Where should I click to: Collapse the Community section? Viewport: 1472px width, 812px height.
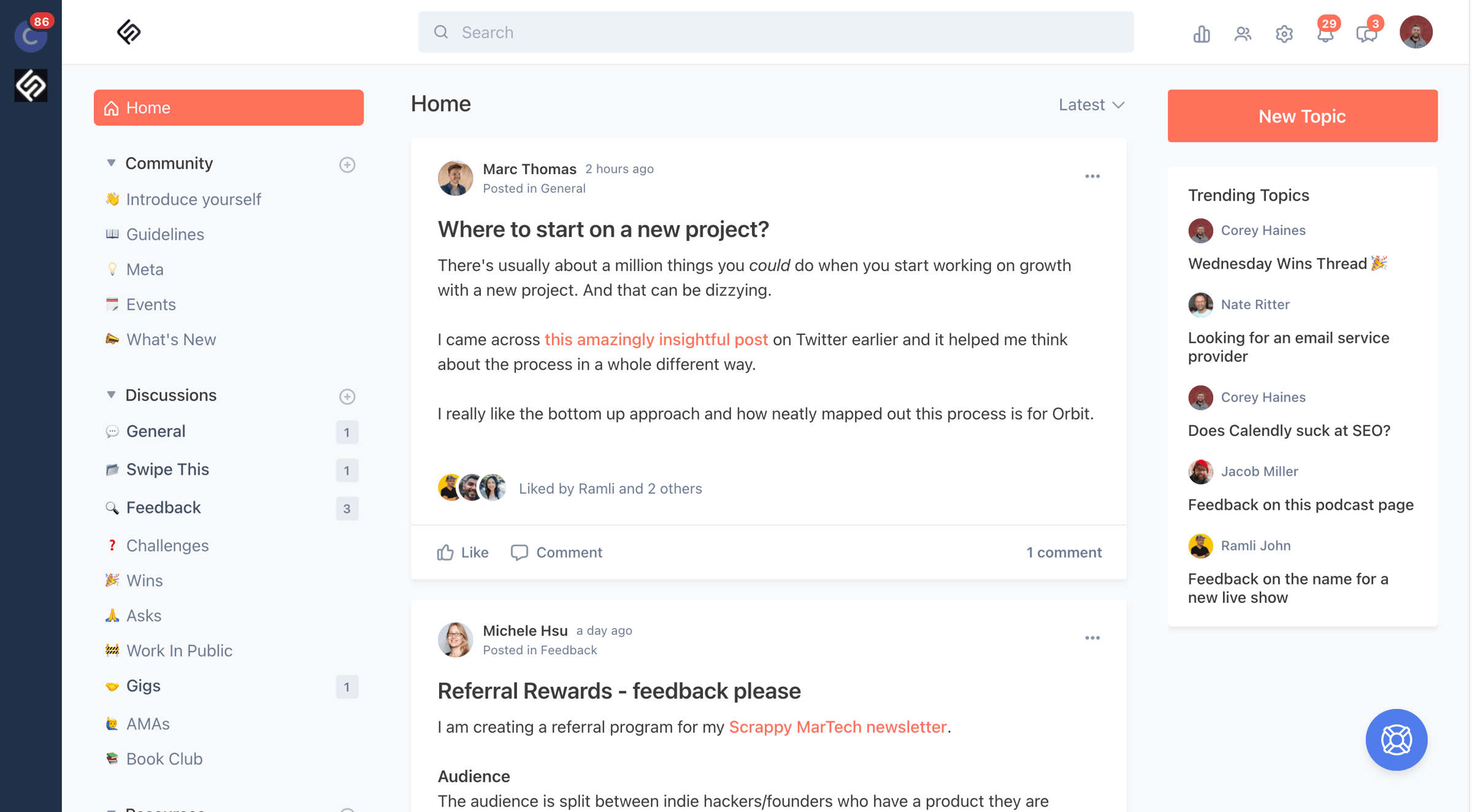pos(111,163)
